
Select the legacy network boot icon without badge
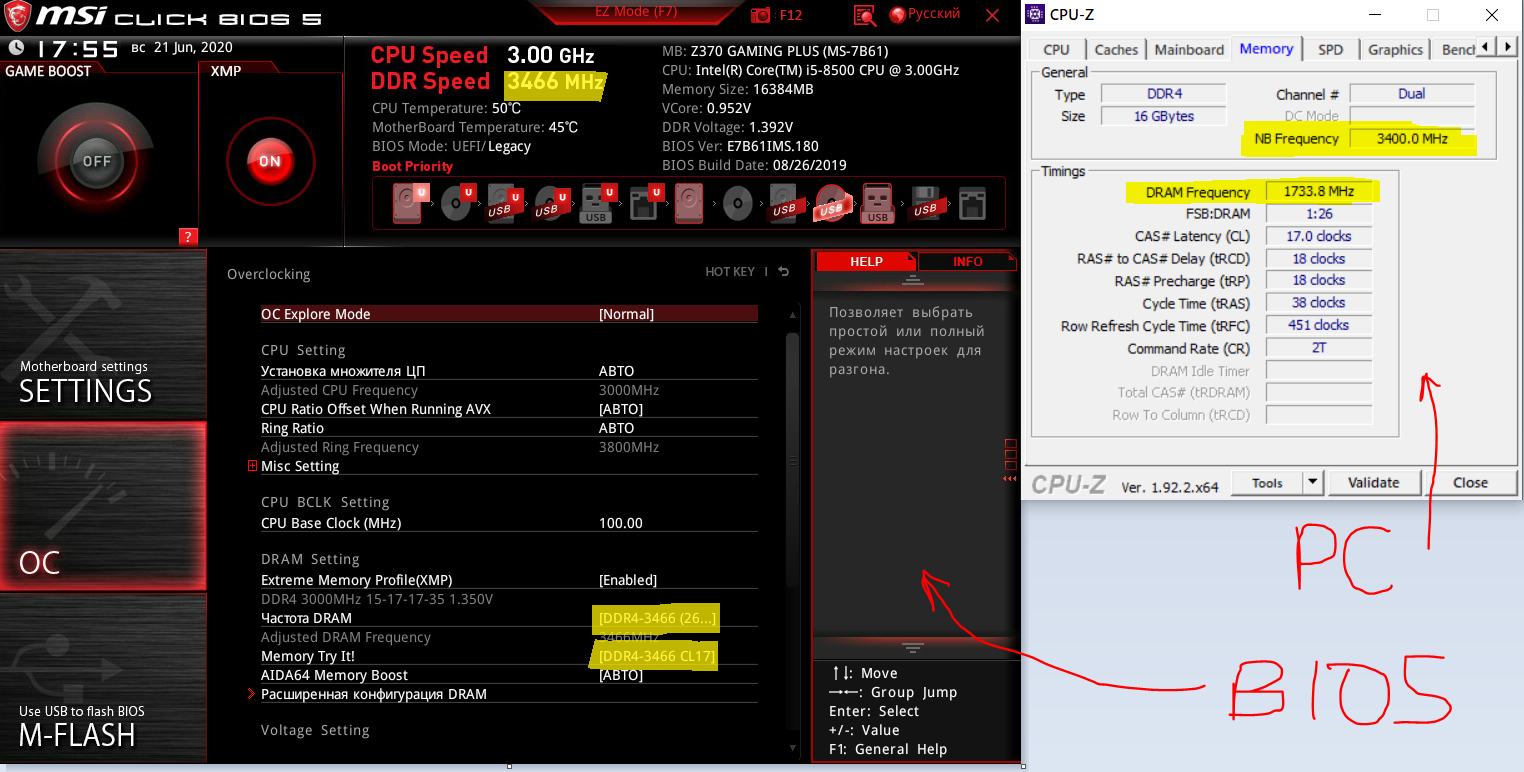tap(972, 203)
